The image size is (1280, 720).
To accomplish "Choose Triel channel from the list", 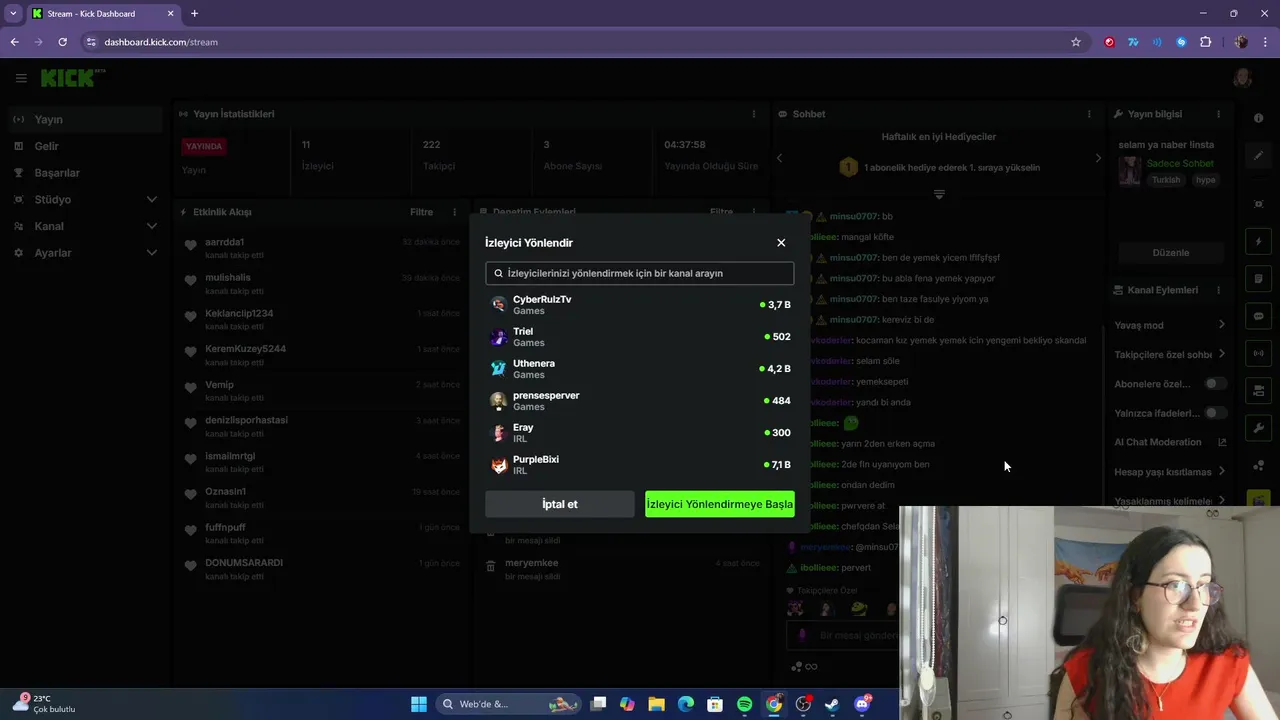I will [x=640, y=337].
